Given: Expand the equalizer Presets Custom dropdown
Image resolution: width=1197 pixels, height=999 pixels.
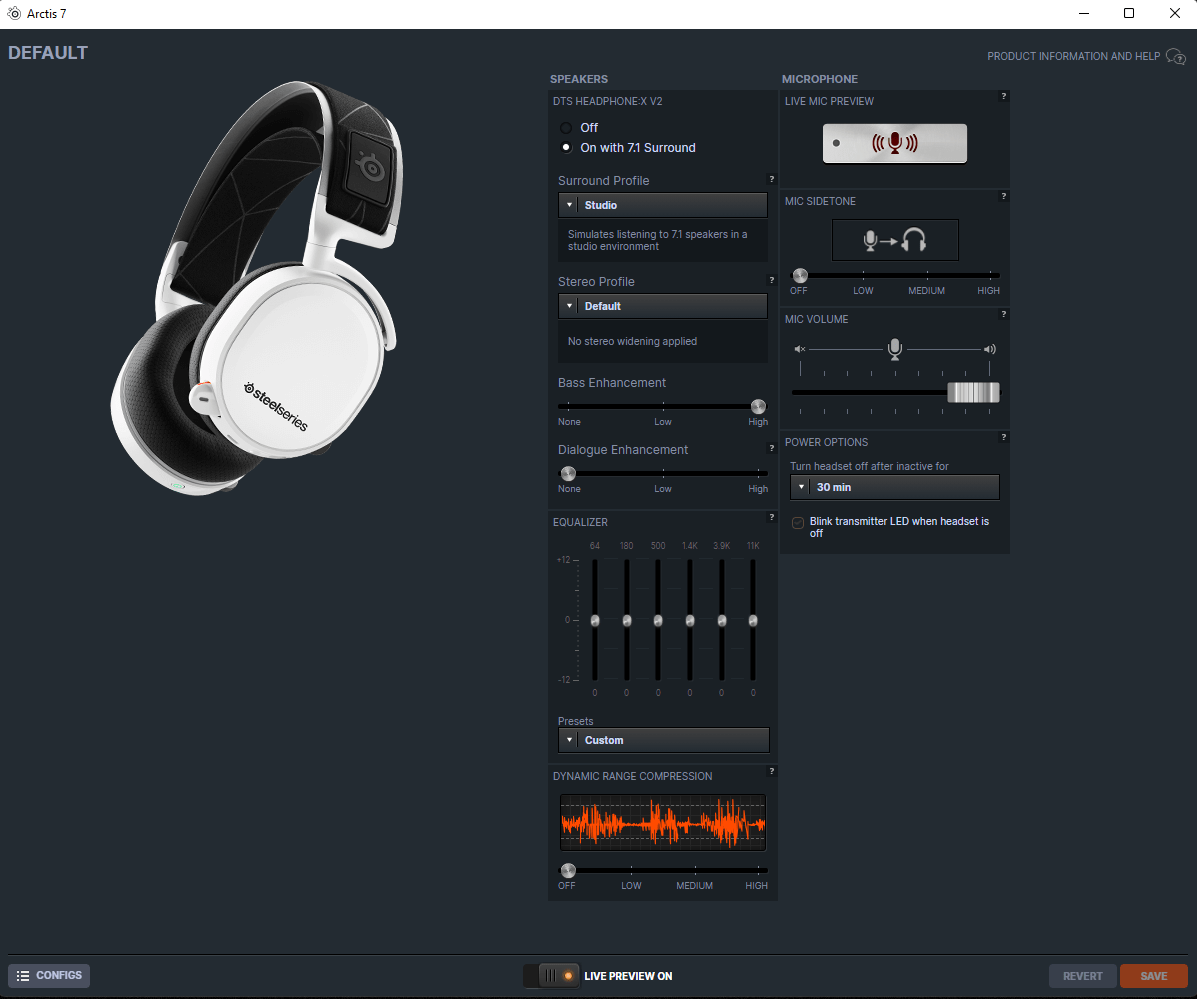Looking at the screenshot, I should [663, 740].
